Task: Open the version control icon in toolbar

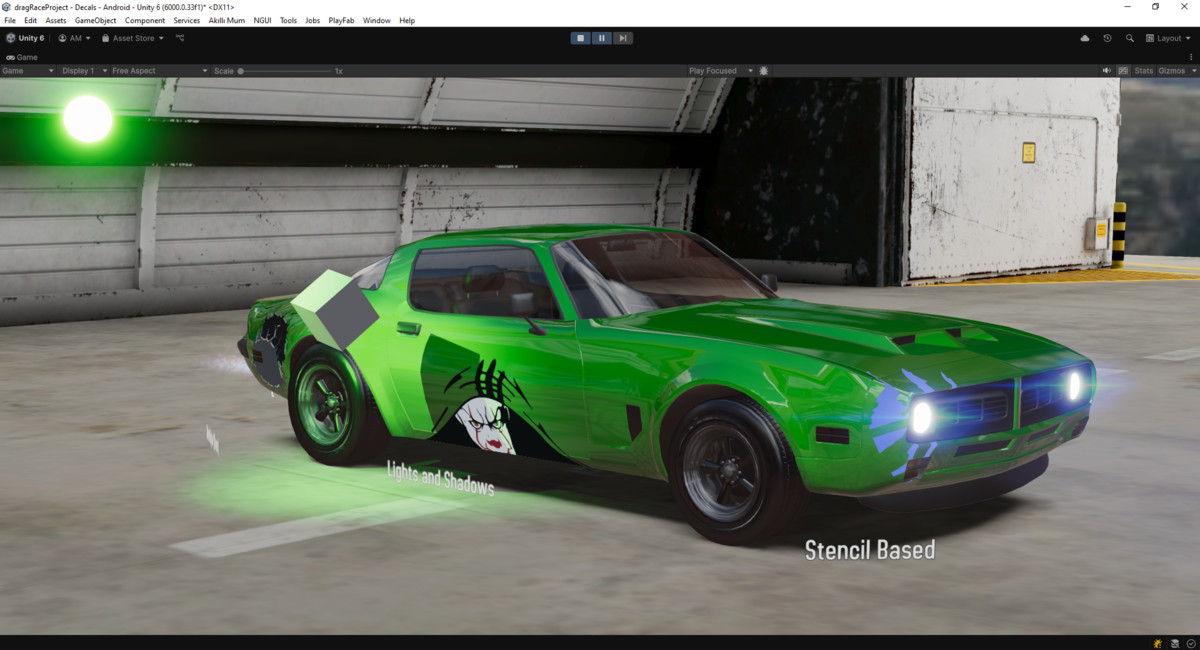Action: point(180,38)
